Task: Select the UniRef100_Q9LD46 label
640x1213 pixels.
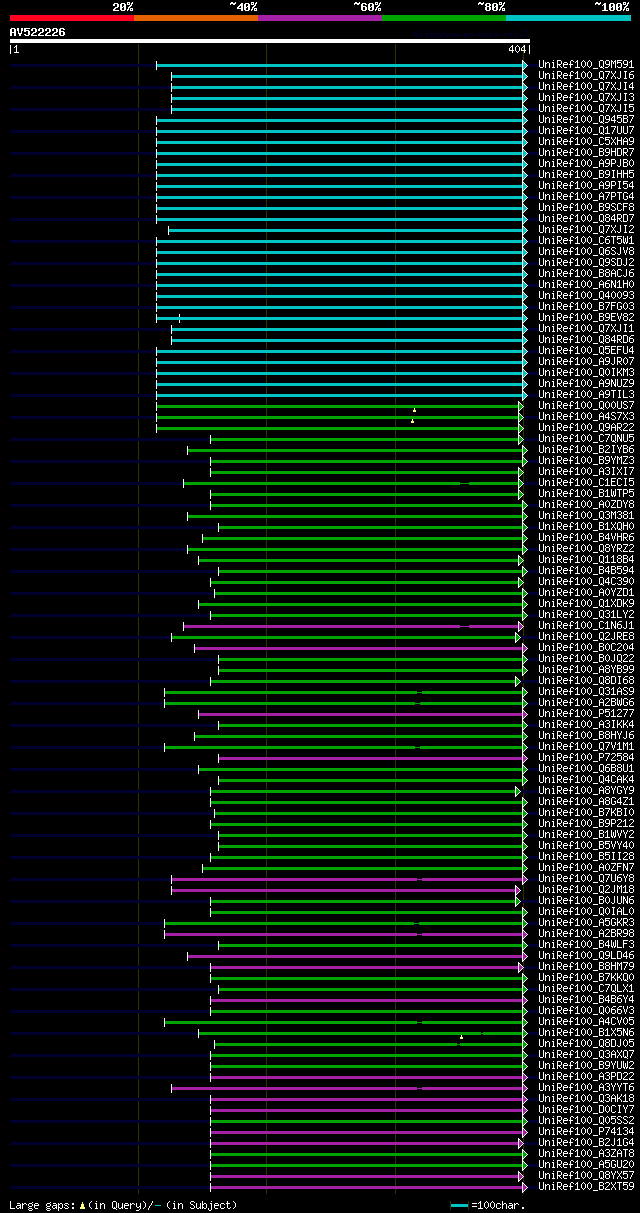Action: 586,956
